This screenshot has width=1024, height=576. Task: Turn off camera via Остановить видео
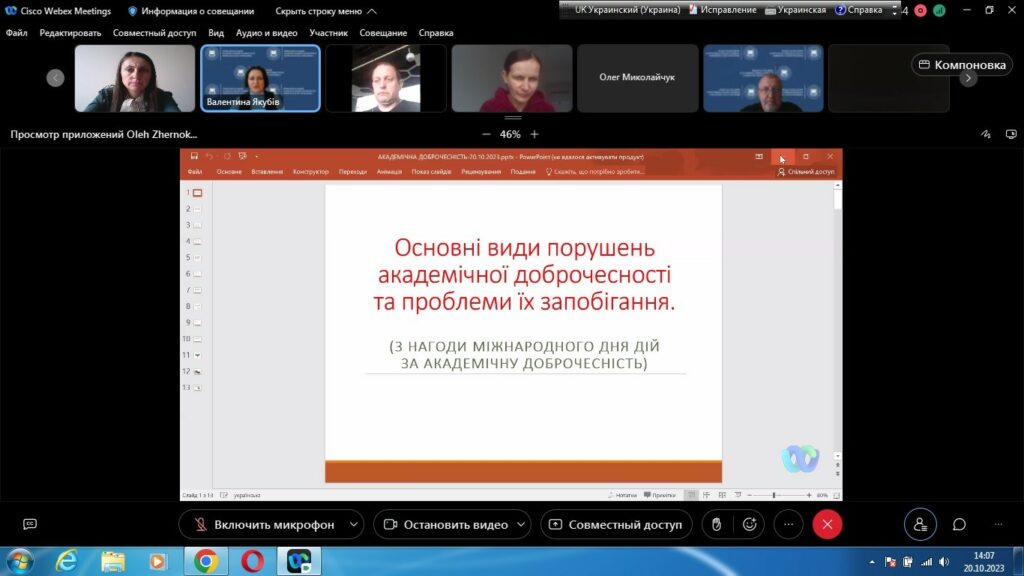pos(444,525)
